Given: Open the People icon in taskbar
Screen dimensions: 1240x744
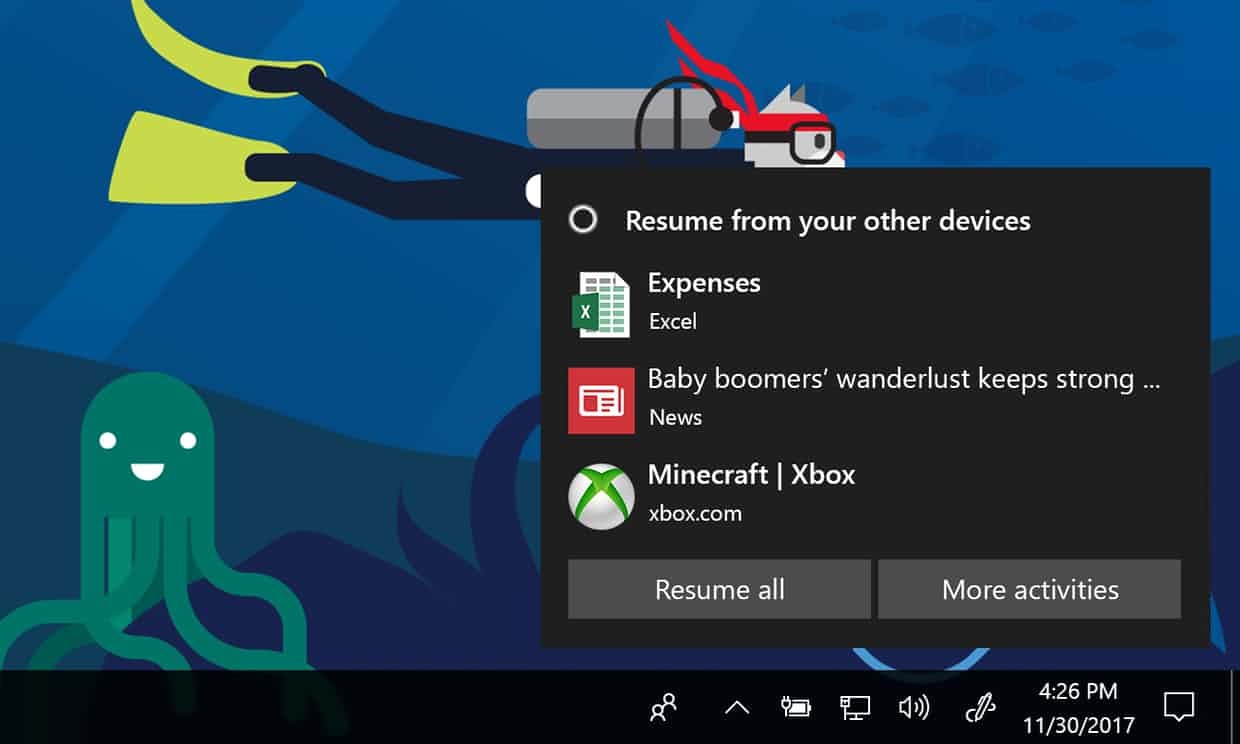Looking at the screenshot, I should tap(663, 708).
